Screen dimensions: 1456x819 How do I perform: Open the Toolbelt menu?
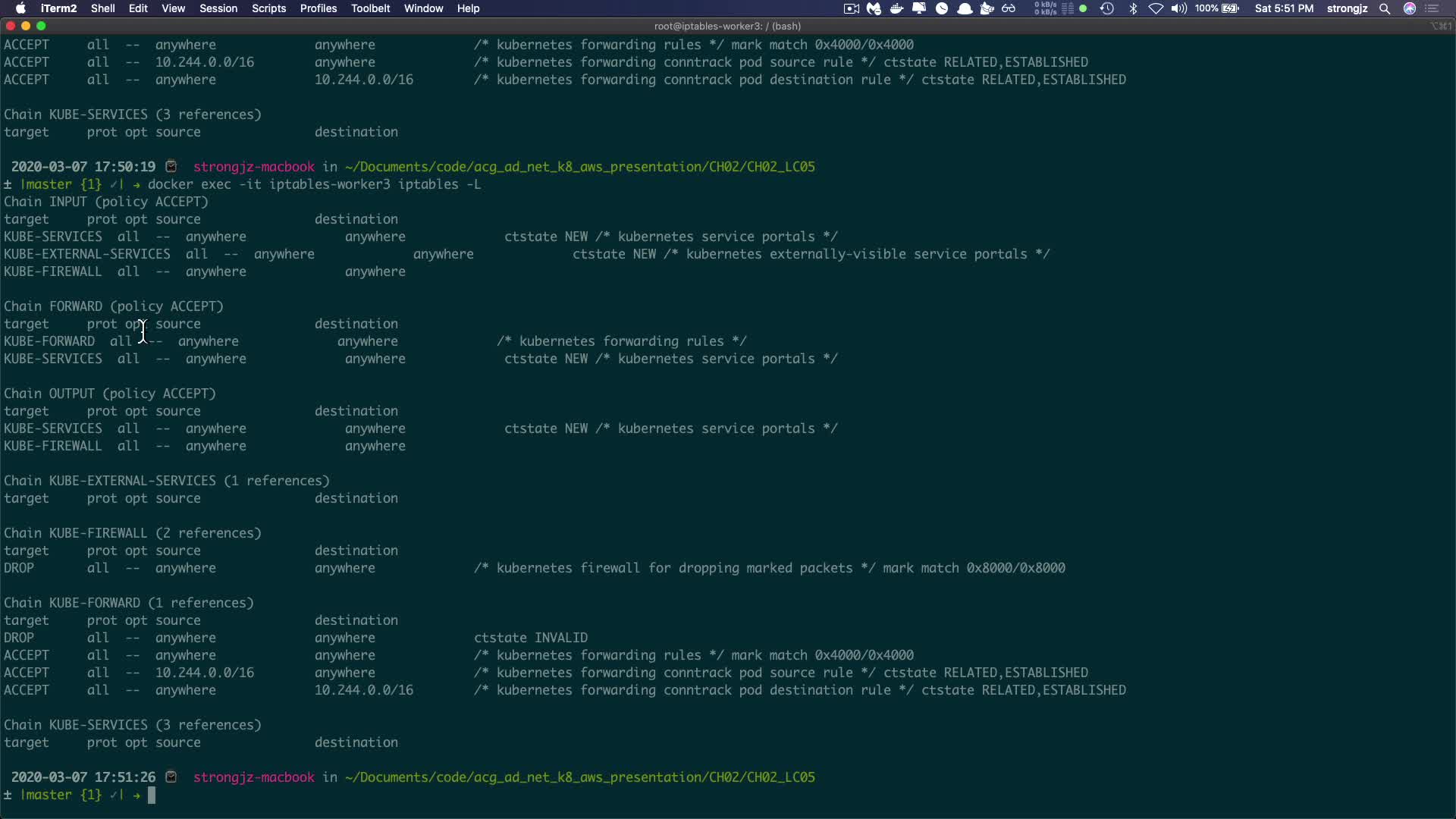(x=370, y=8)
